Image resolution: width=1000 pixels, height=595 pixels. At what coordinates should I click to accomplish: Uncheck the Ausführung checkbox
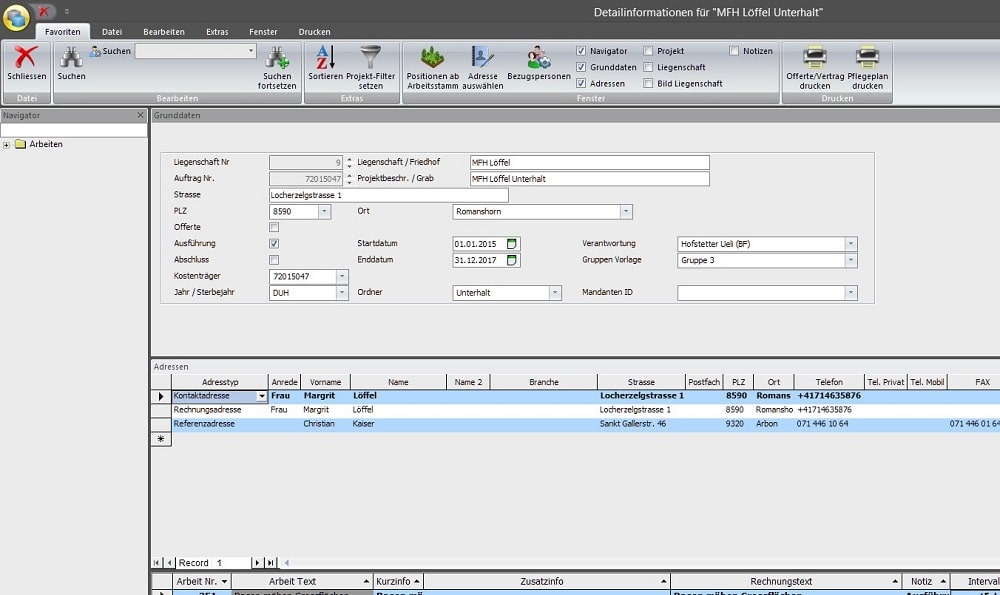[274, 244]
